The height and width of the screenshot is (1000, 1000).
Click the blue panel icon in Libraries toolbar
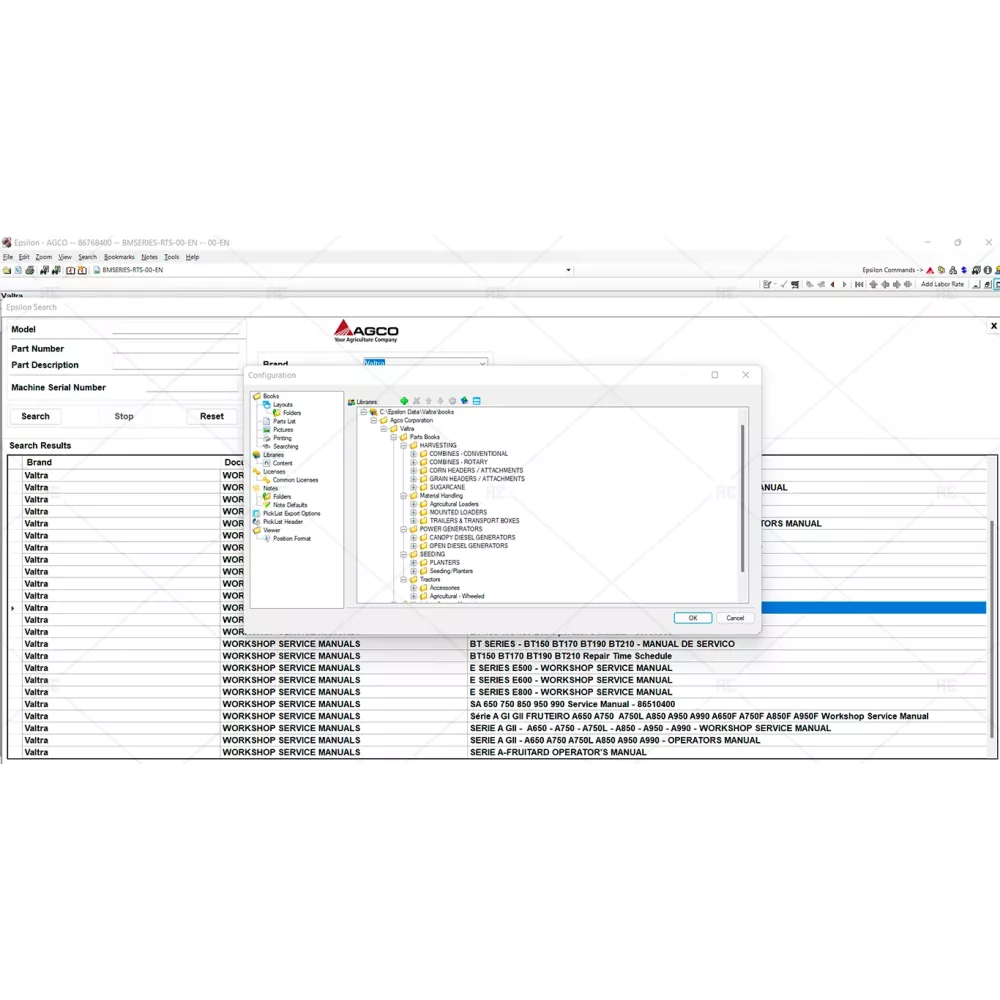point(477,401)
